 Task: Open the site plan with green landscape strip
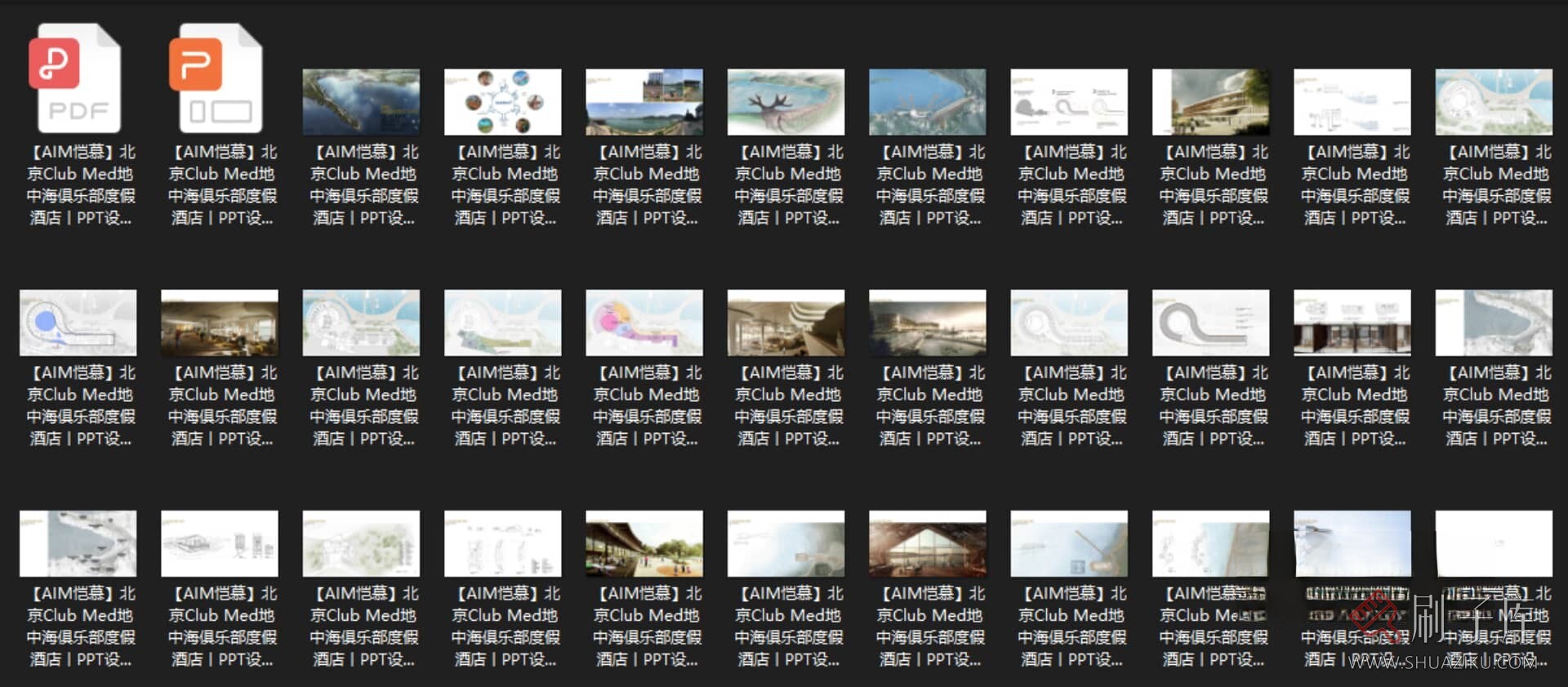(502, 323)
